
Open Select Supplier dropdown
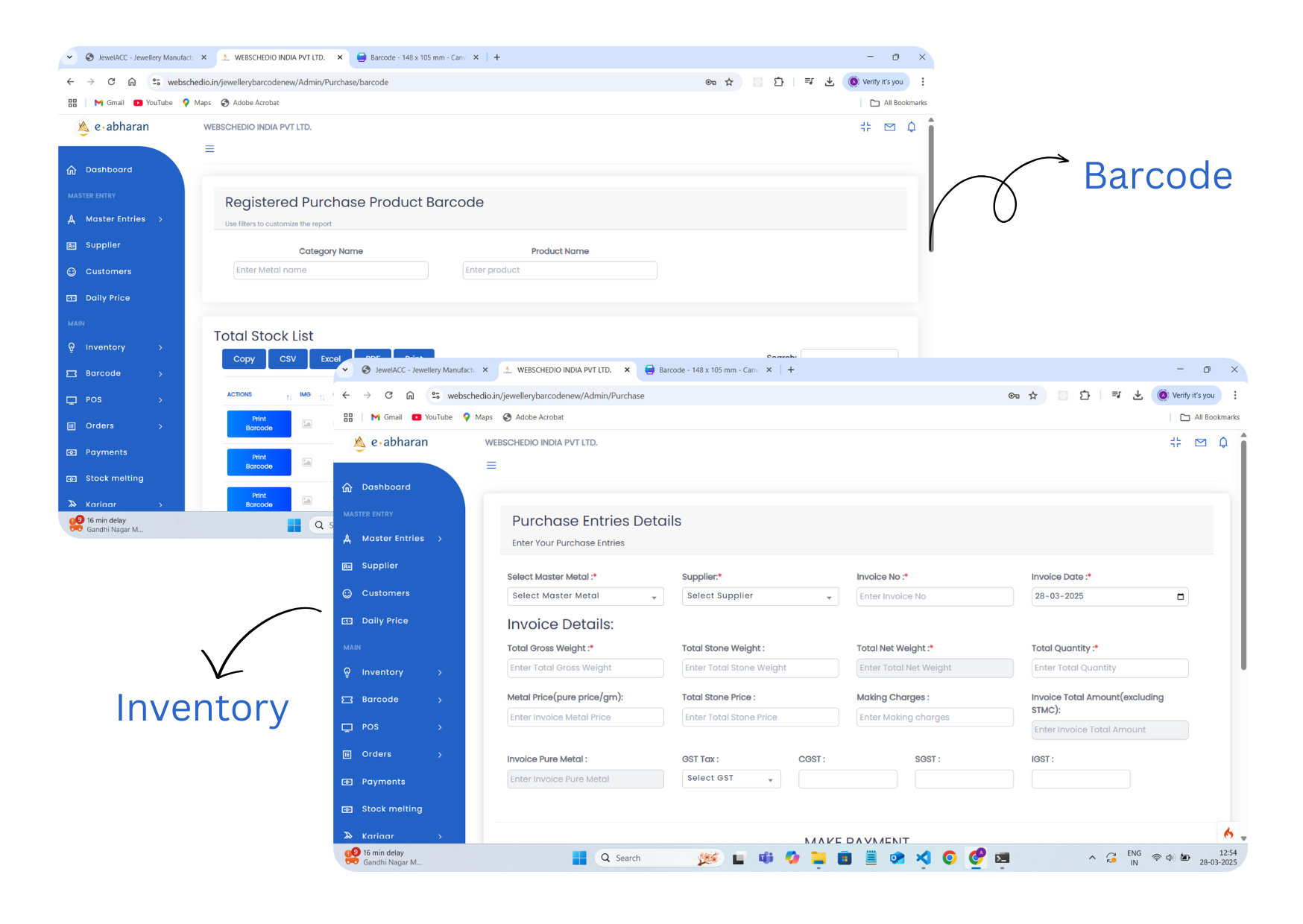click(x=760, y=596)
